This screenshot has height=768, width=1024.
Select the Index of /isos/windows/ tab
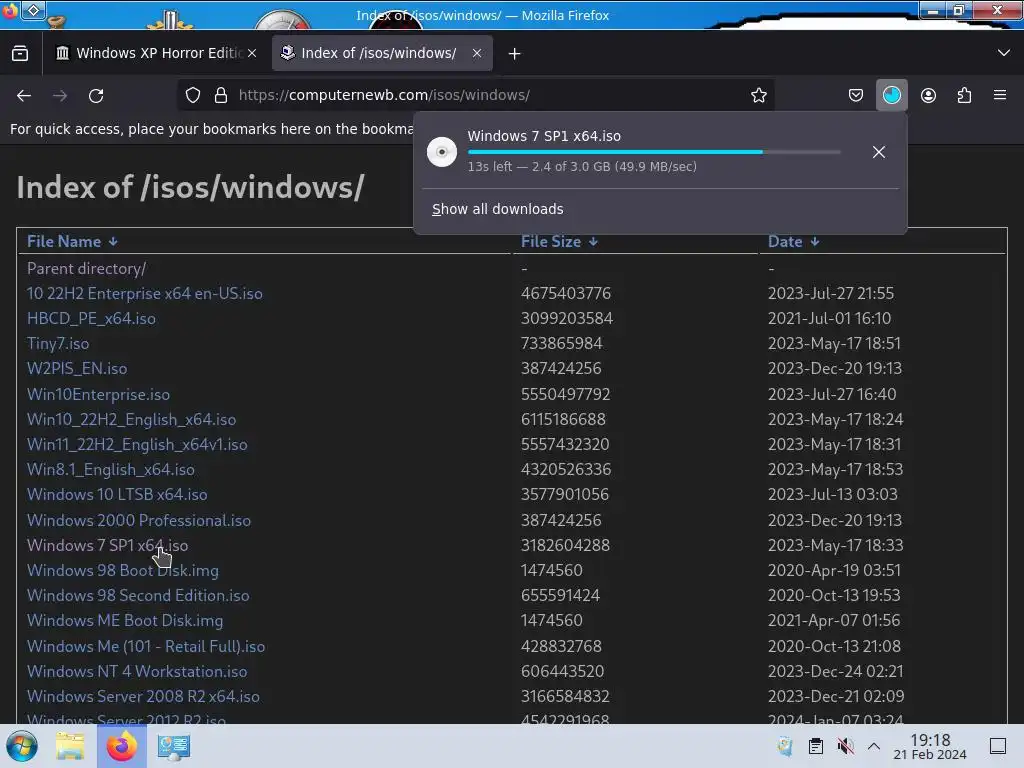(x=382, y=53)
